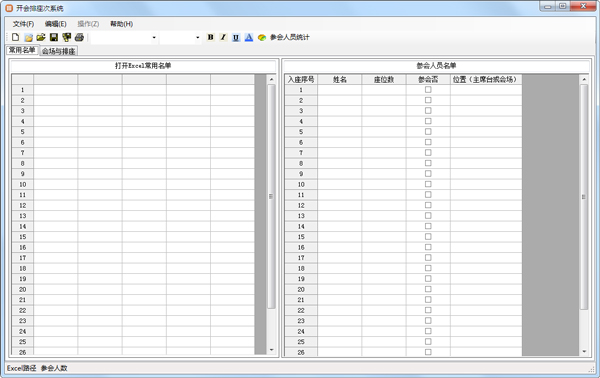Toggle italic formatting with the I icon

point(223,37)
